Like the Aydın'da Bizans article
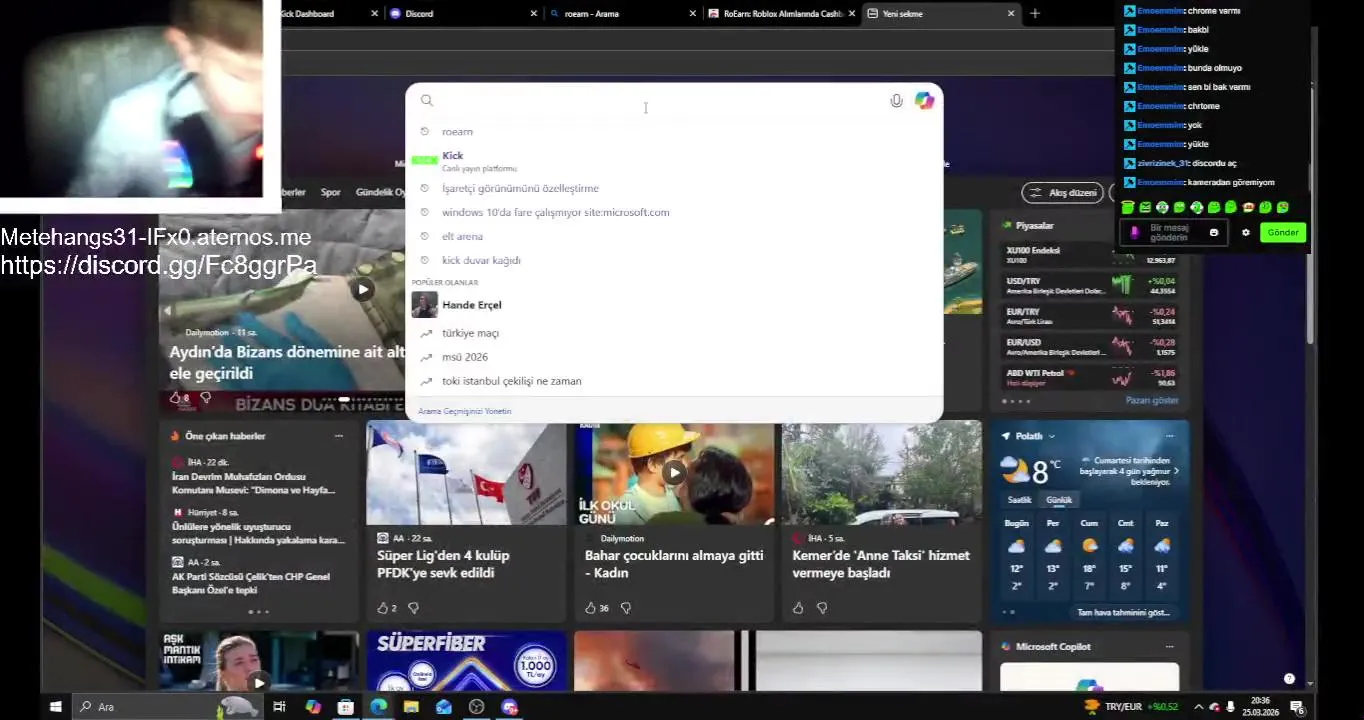 coord(175,398)
